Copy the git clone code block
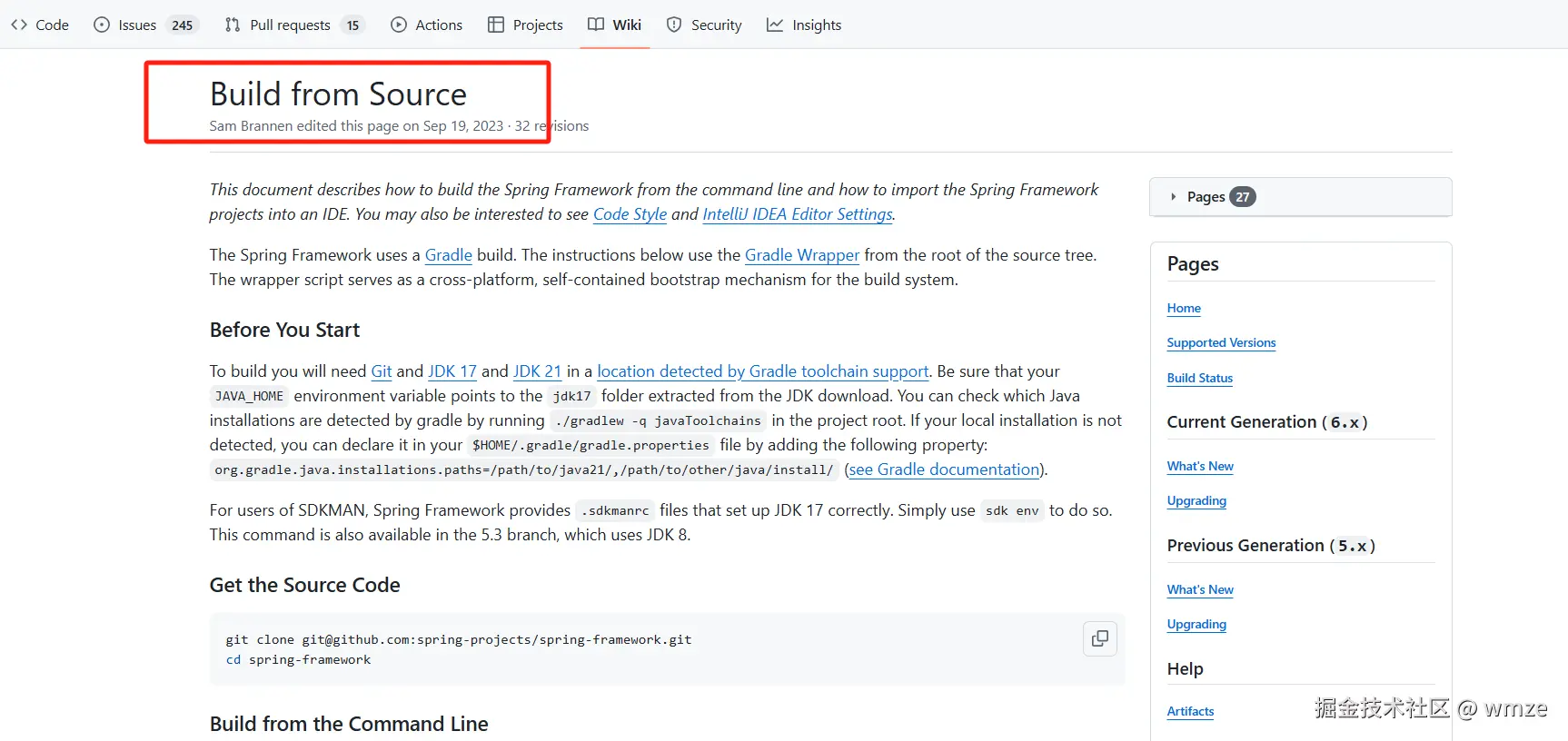Viewport: 1568px width, 741px height. pyautogui.click(x=1100, y=638)
